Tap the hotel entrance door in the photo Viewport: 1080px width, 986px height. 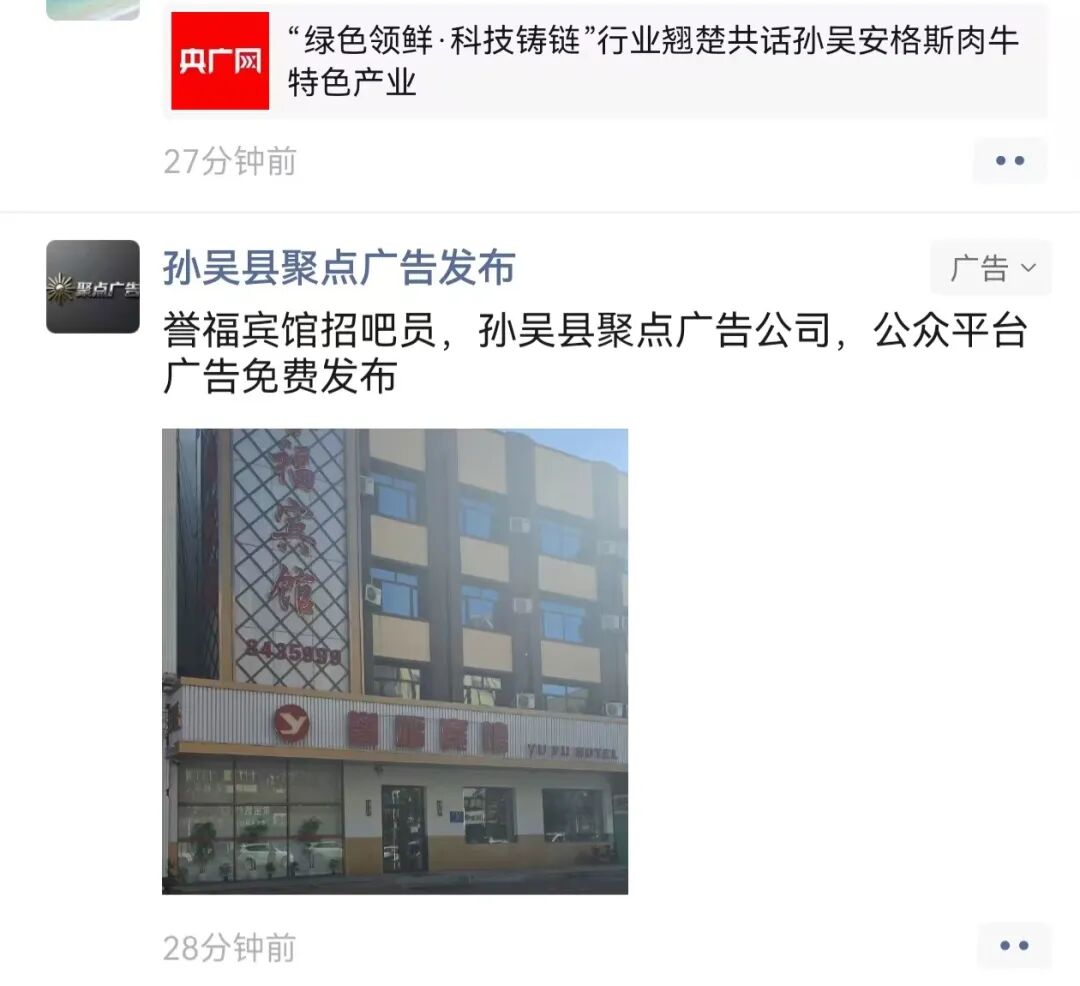click(404, 828)
